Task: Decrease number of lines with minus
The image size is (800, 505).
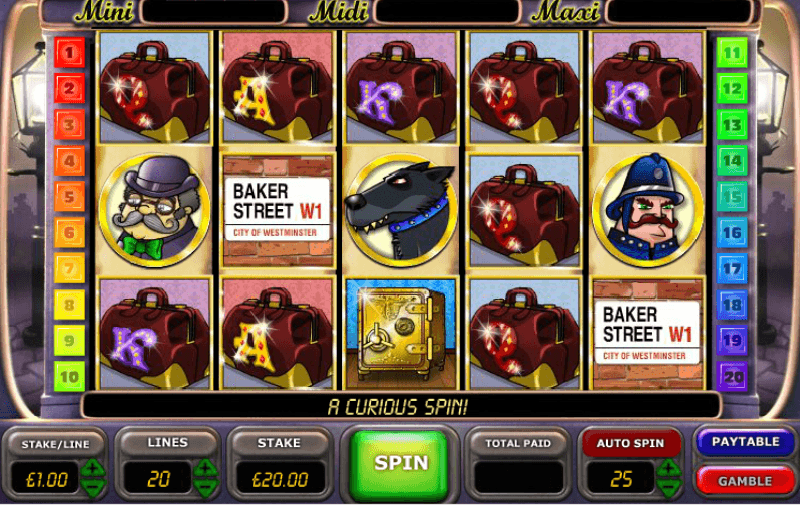Action: (205, 488)
